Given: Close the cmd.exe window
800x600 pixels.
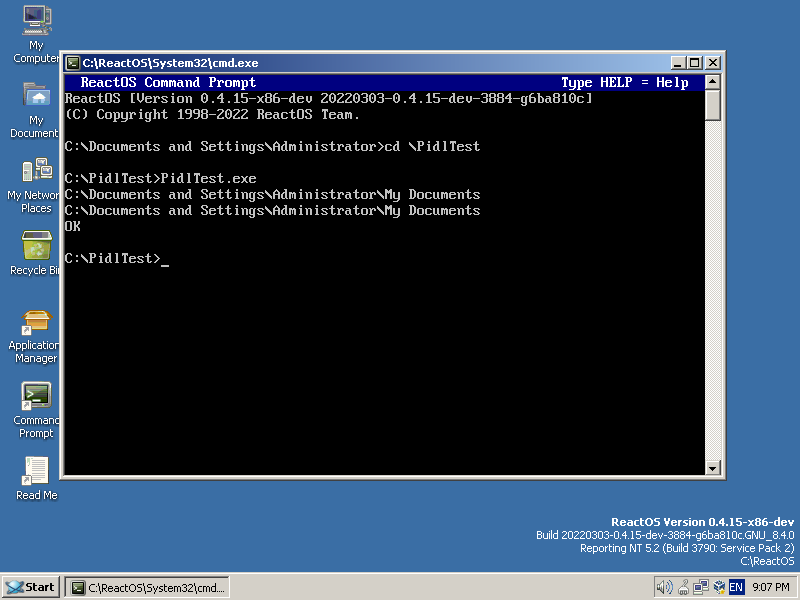Looking at the screenshot, I should [x=713, y=63].
